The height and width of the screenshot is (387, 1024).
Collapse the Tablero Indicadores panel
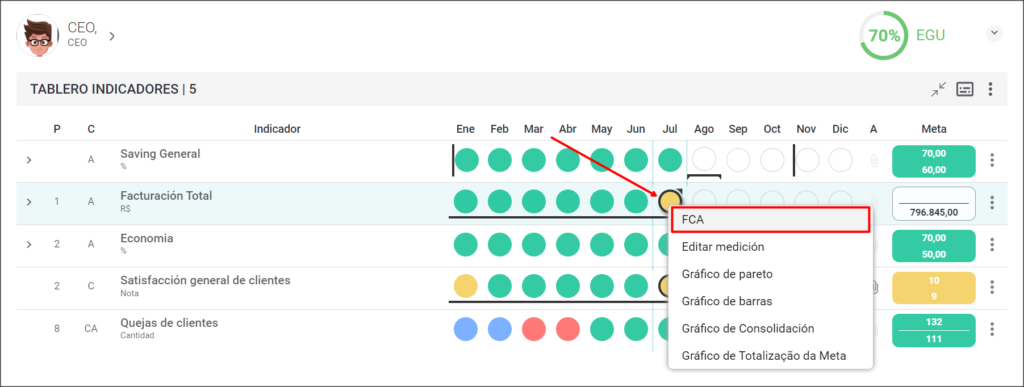coord(939,89)
